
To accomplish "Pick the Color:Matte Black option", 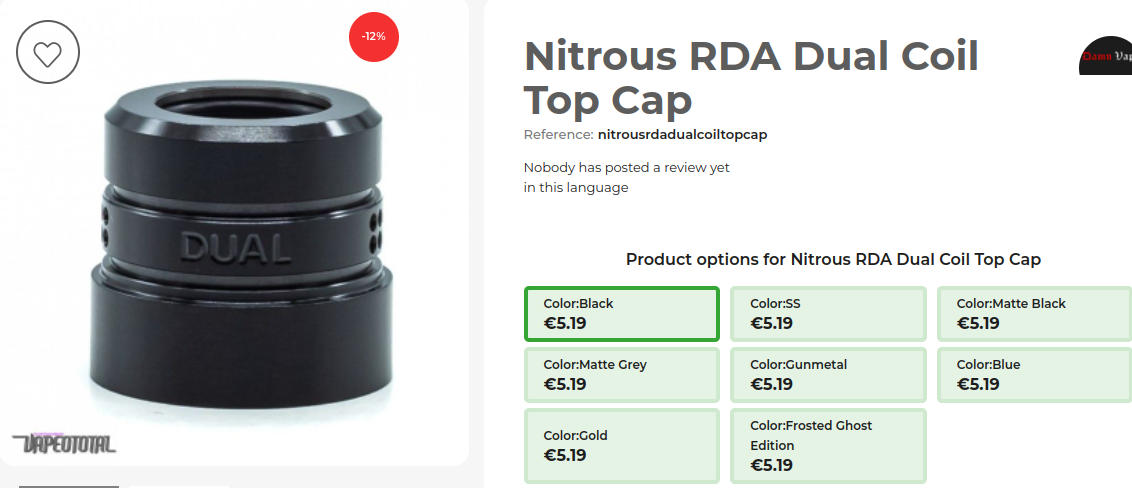I will point(1034,314).
